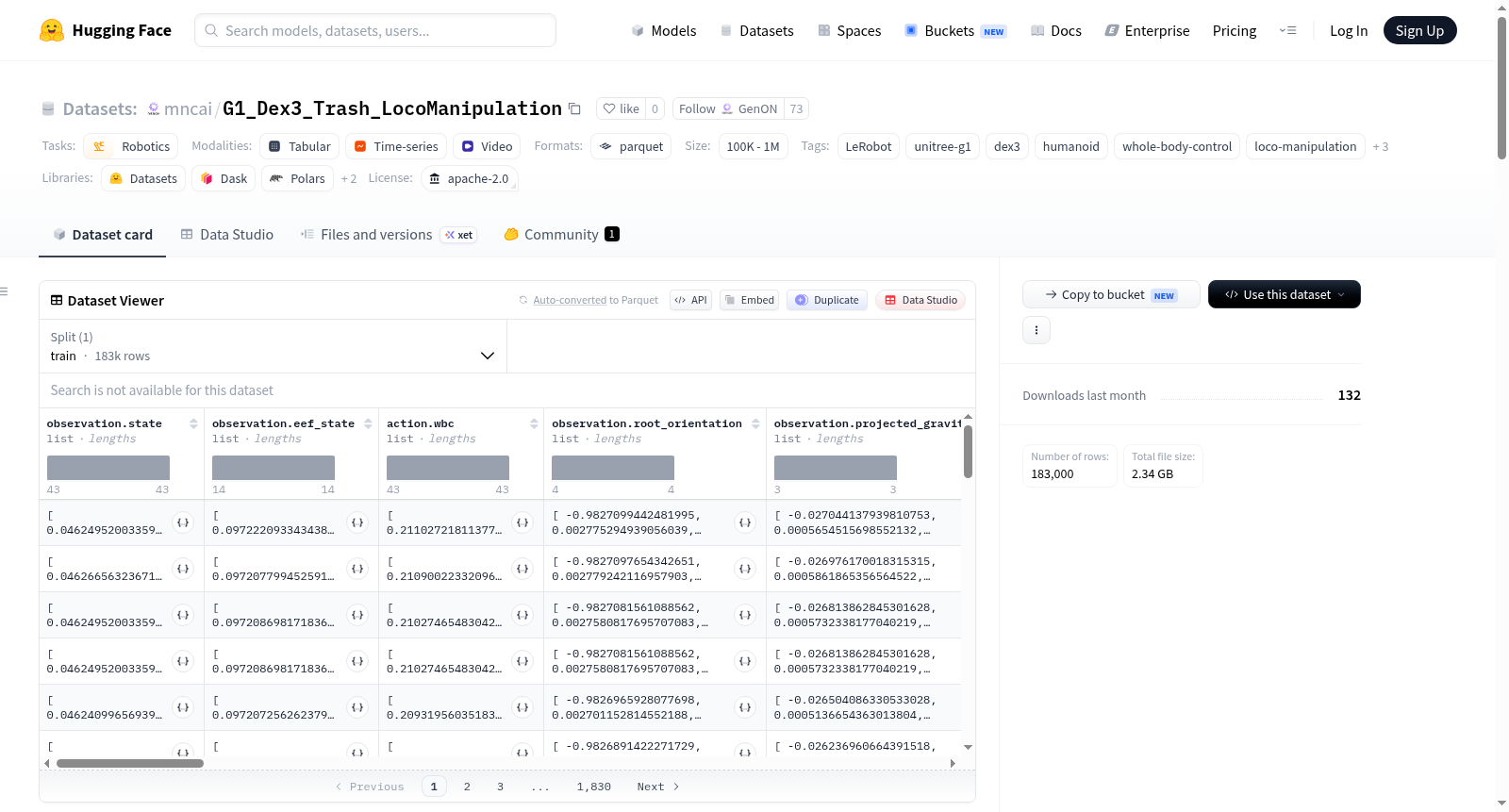The width and height of the screenshot is (1509, 812).
Task: Open the additional navigation menu icon
Action: [1287, 31]
